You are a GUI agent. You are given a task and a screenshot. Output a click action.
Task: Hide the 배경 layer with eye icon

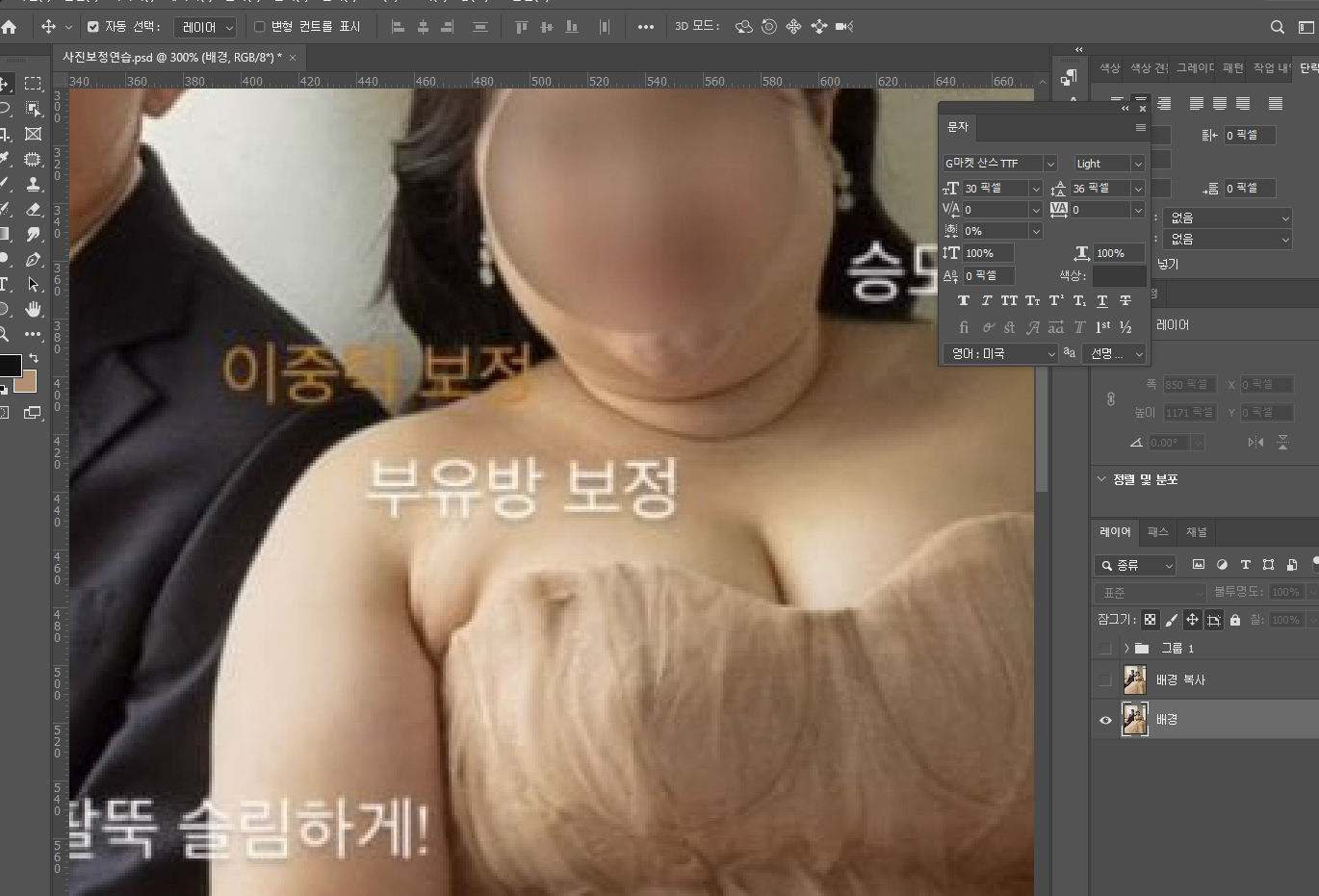point(1105,720)
